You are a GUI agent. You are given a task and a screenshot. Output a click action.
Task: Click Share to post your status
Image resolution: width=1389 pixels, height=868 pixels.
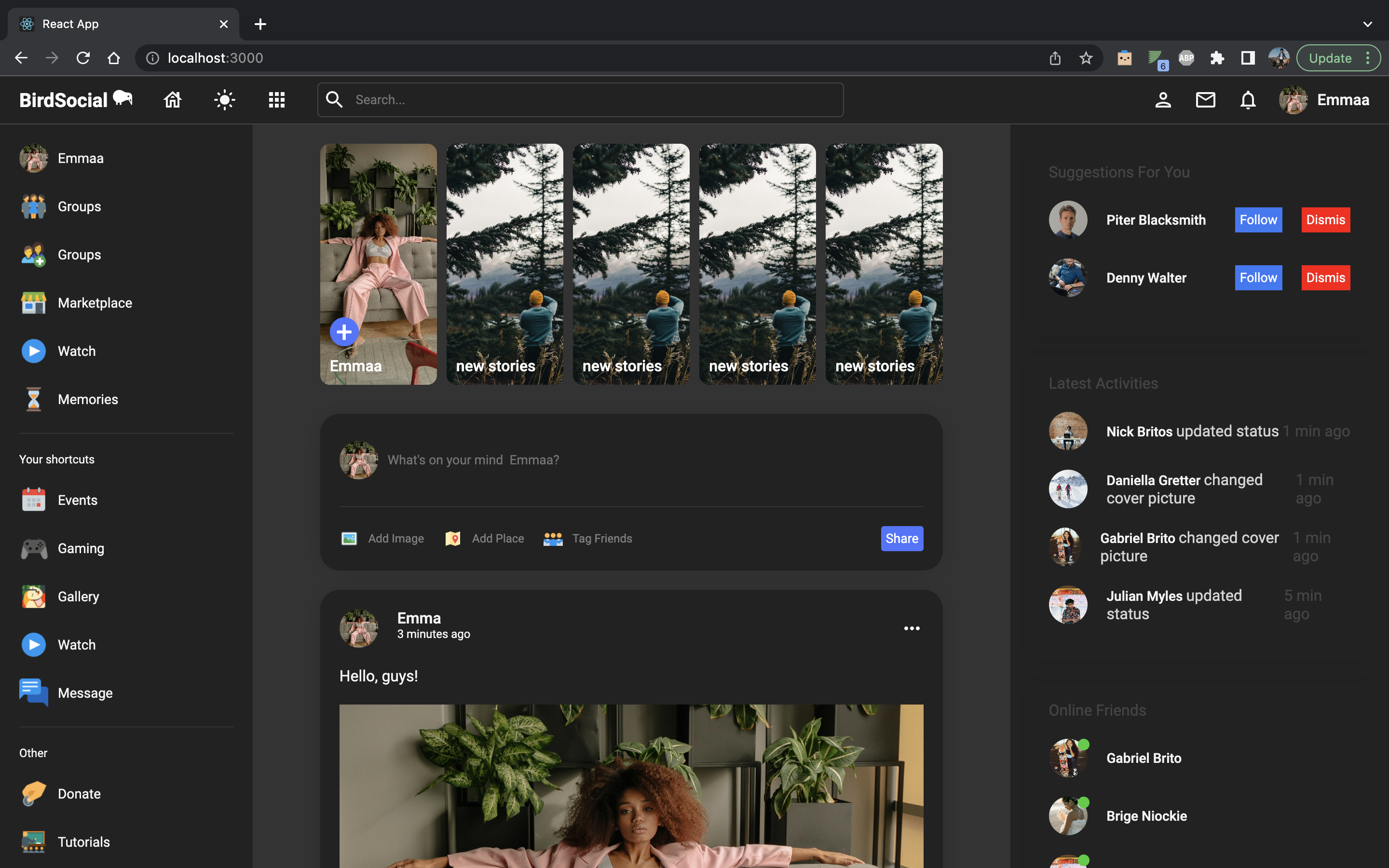pos(901,539)
